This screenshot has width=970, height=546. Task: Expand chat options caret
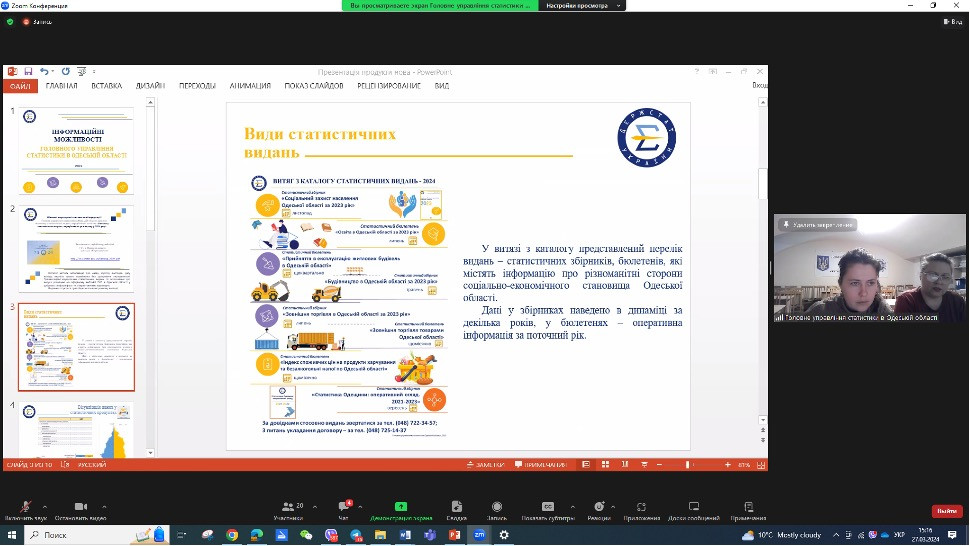(x=360, y=506)
